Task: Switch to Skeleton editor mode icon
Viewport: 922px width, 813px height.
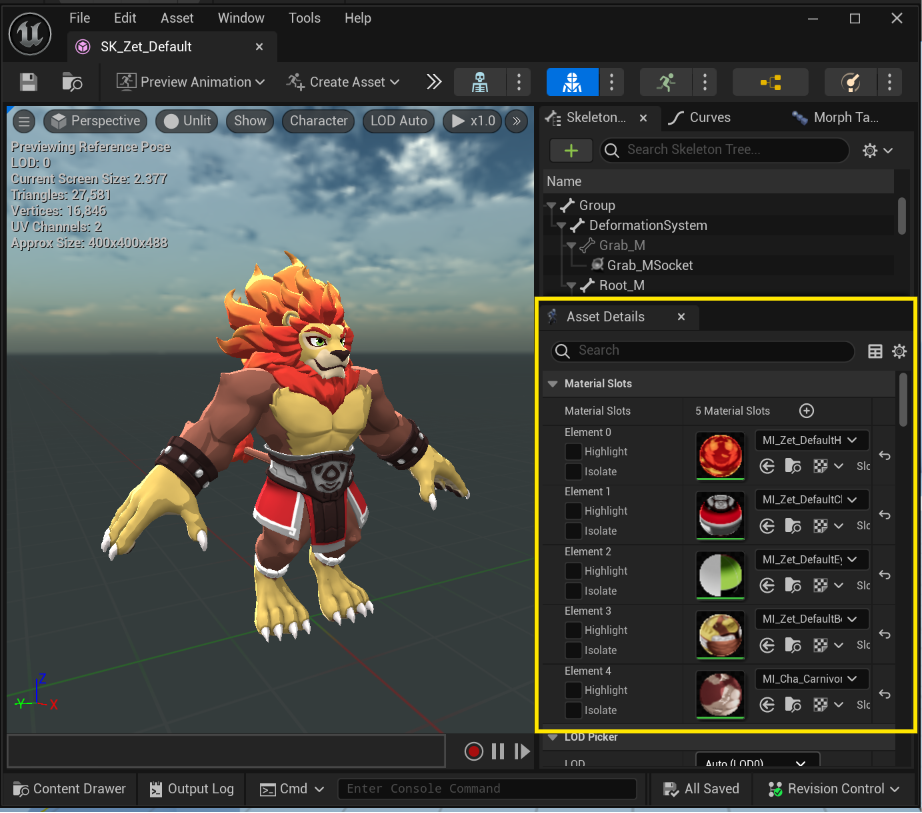Action: [480, 82]
